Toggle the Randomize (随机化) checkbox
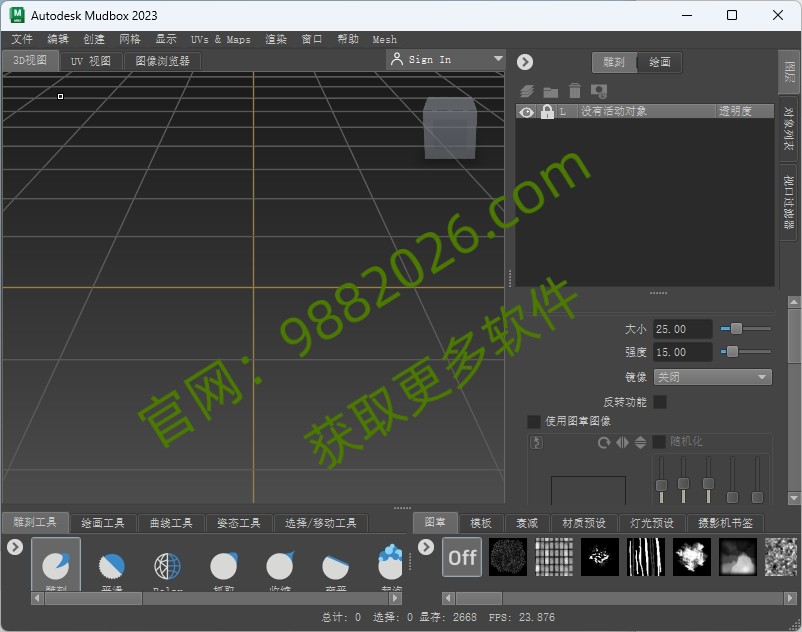Viewport: 802px width, 632px height. click(659, 441)
